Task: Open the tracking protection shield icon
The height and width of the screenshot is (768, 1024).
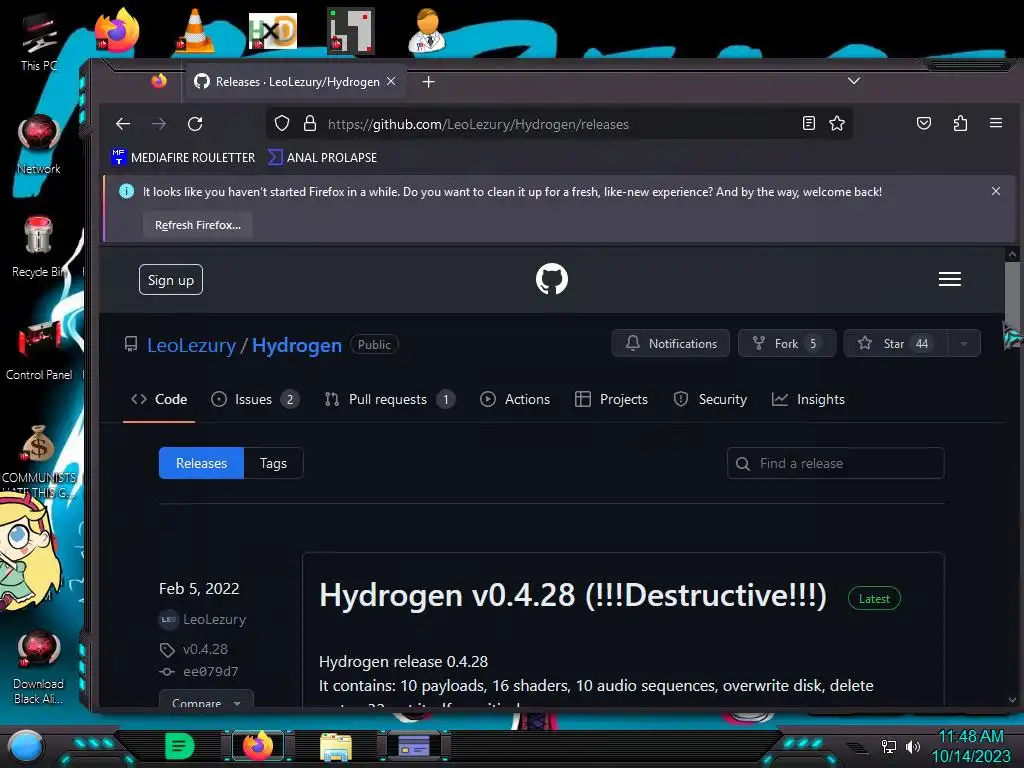Action: click(x=281, y=123)
